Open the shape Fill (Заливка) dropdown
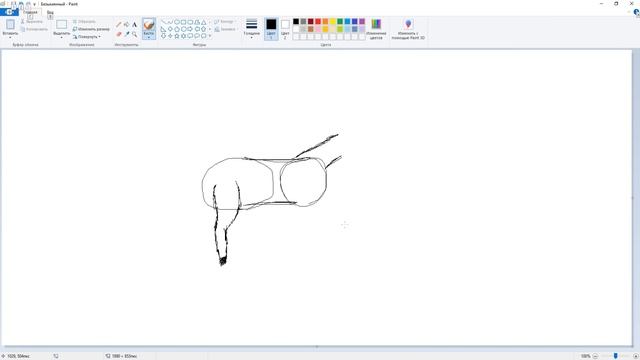 [x=225, y=29]
